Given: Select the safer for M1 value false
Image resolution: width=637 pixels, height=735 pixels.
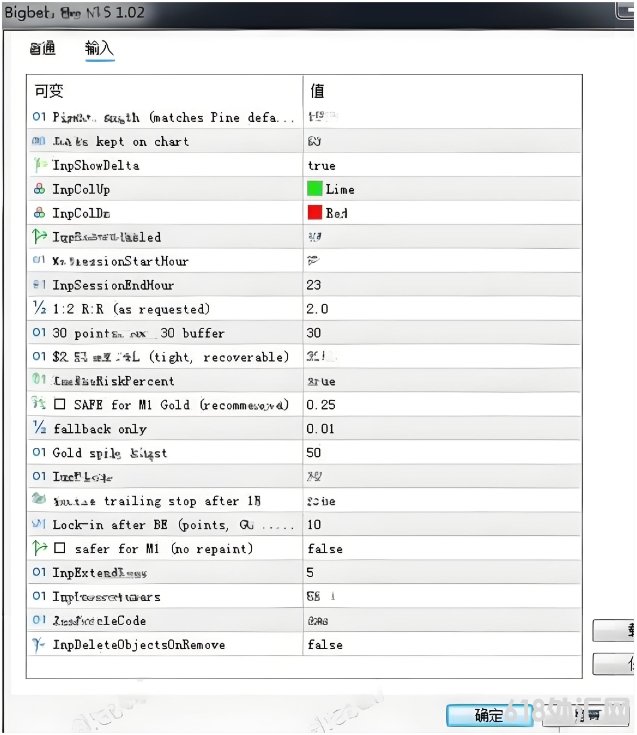Looking at the screenshot, I should 325,549.
